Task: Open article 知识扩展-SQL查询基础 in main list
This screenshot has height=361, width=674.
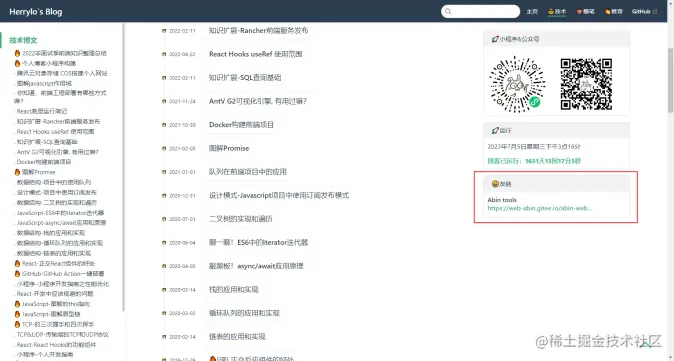Action: coord(245,78)
